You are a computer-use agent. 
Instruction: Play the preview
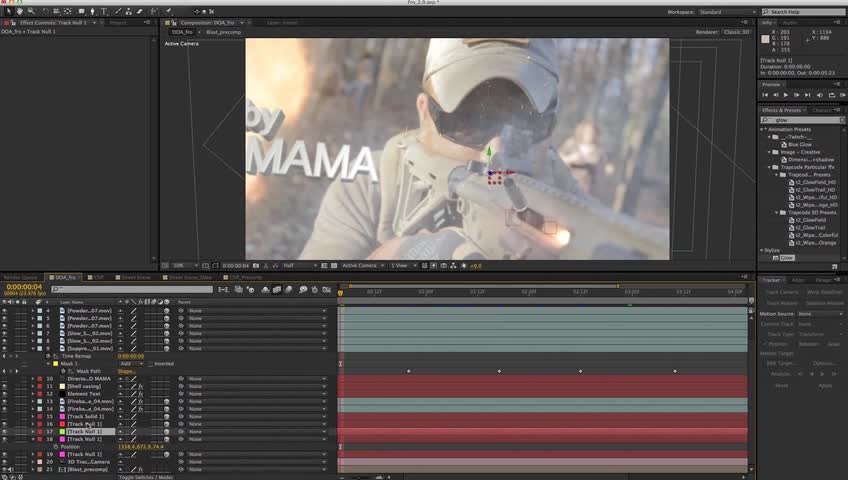point(786,95)
